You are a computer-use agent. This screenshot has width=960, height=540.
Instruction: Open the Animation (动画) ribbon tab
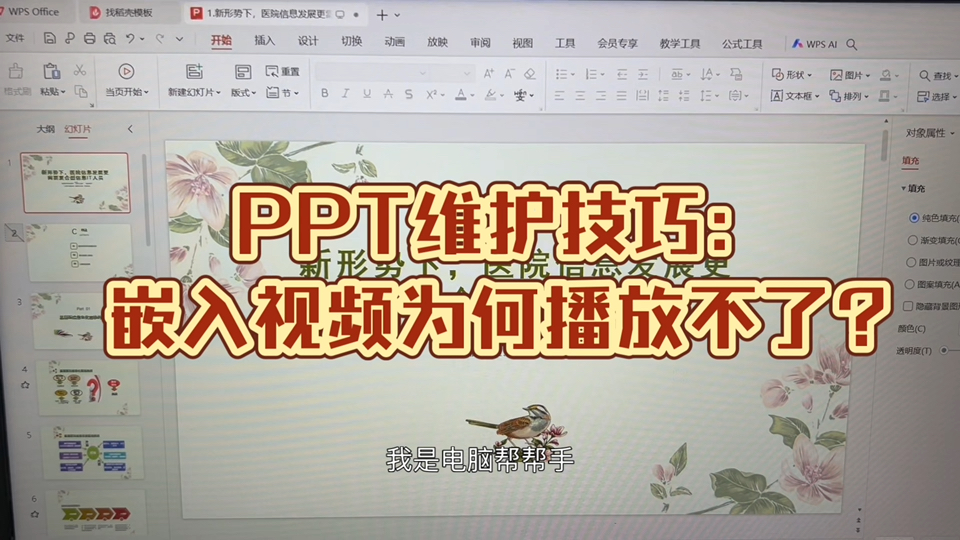394,42
